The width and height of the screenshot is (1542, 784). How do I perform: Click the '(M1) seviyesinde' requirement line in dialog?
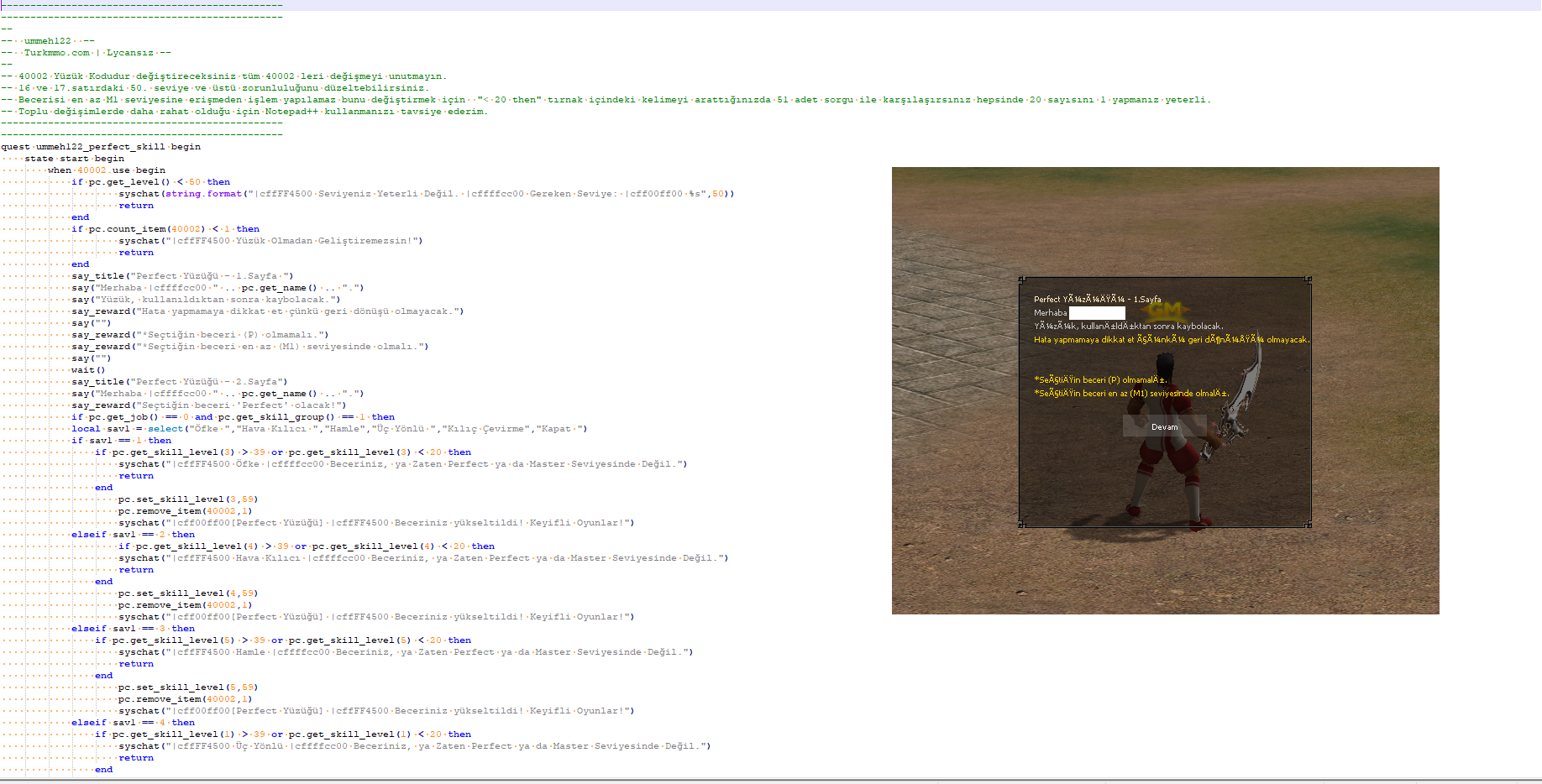[1130, 393]
